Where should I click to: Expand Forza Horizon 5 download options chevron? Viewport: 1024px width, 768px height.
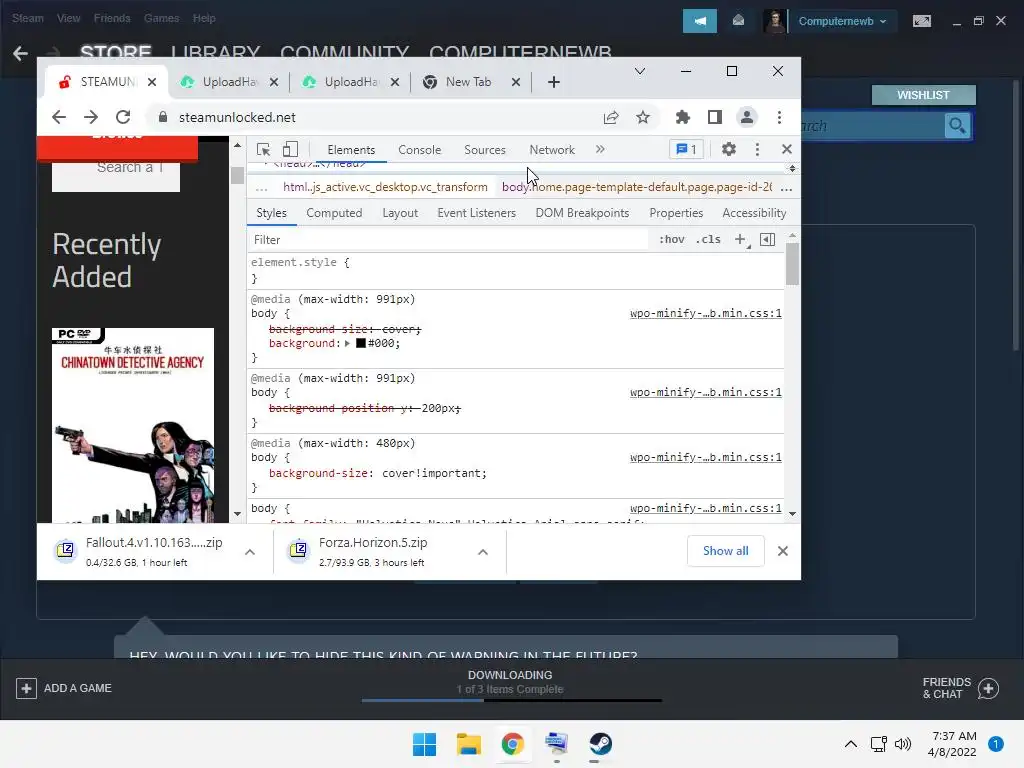[483, 552]
